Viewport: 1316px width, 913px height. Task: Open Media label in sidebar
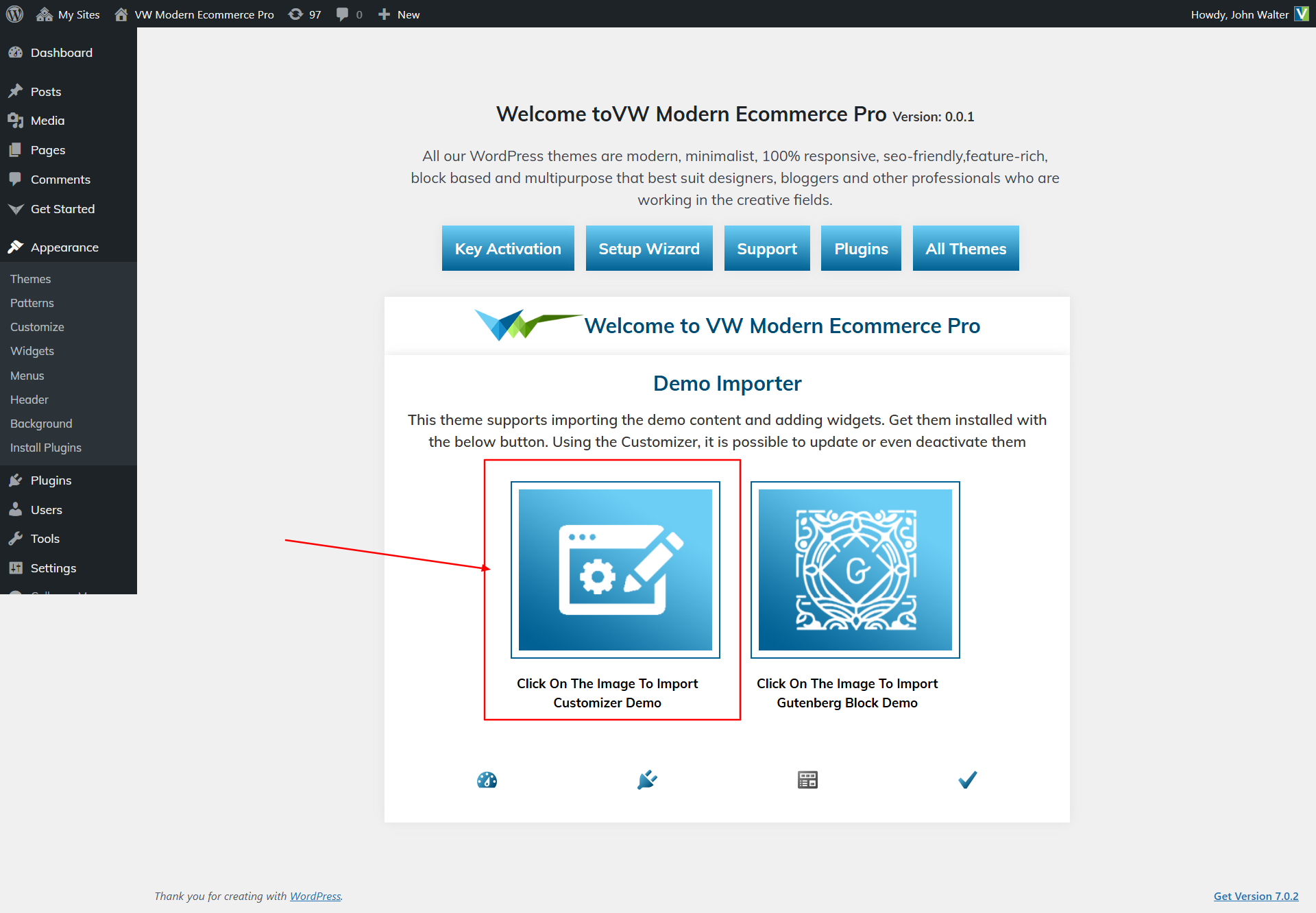point(48,121)
